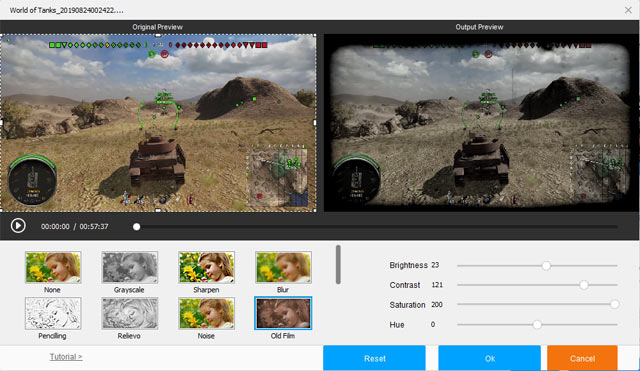Select the Pencilling filter thumbnail

pyautogui.click(x=53, y=313)
